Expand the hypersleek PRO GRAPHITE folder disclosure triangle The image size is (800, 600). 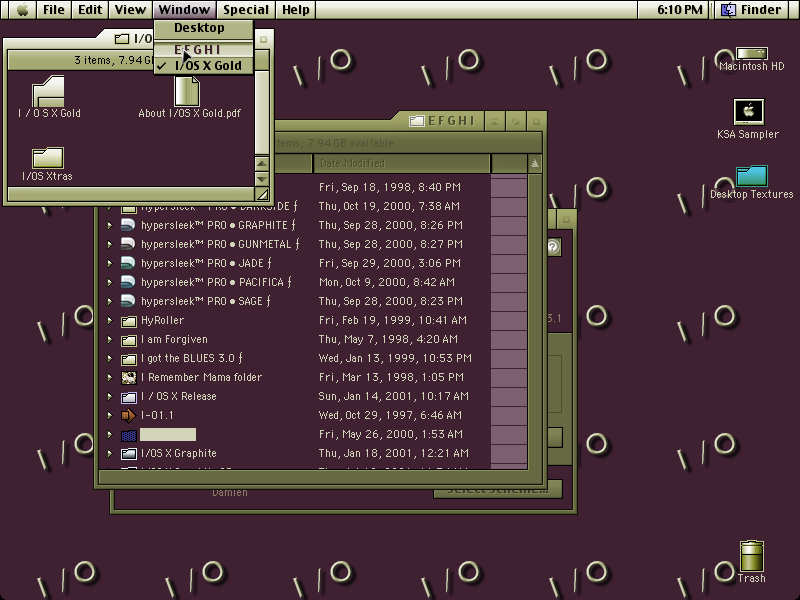(x=109, y=225)
